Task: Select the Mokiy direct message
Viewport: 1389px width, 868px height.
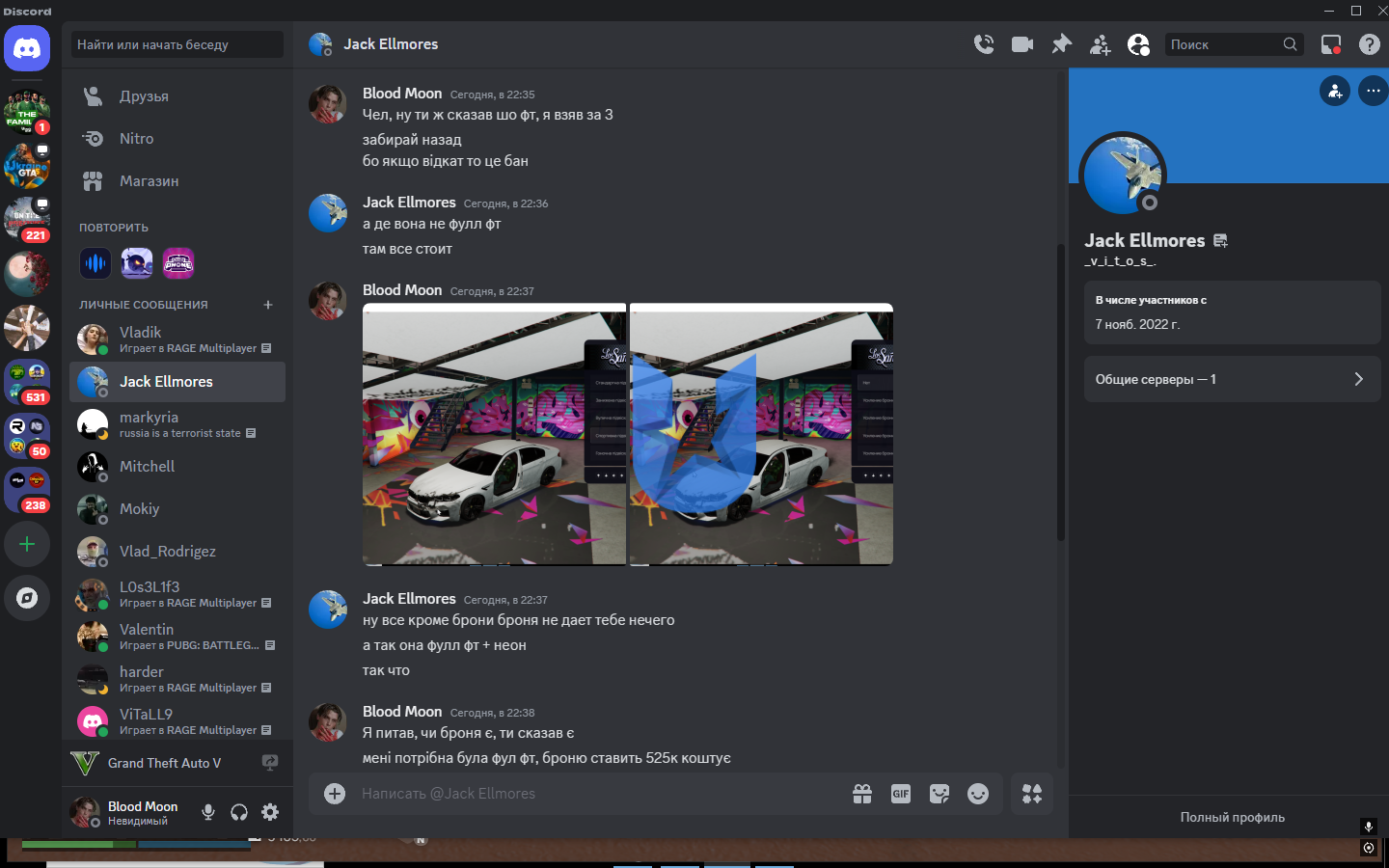Action: pos(177,509)
